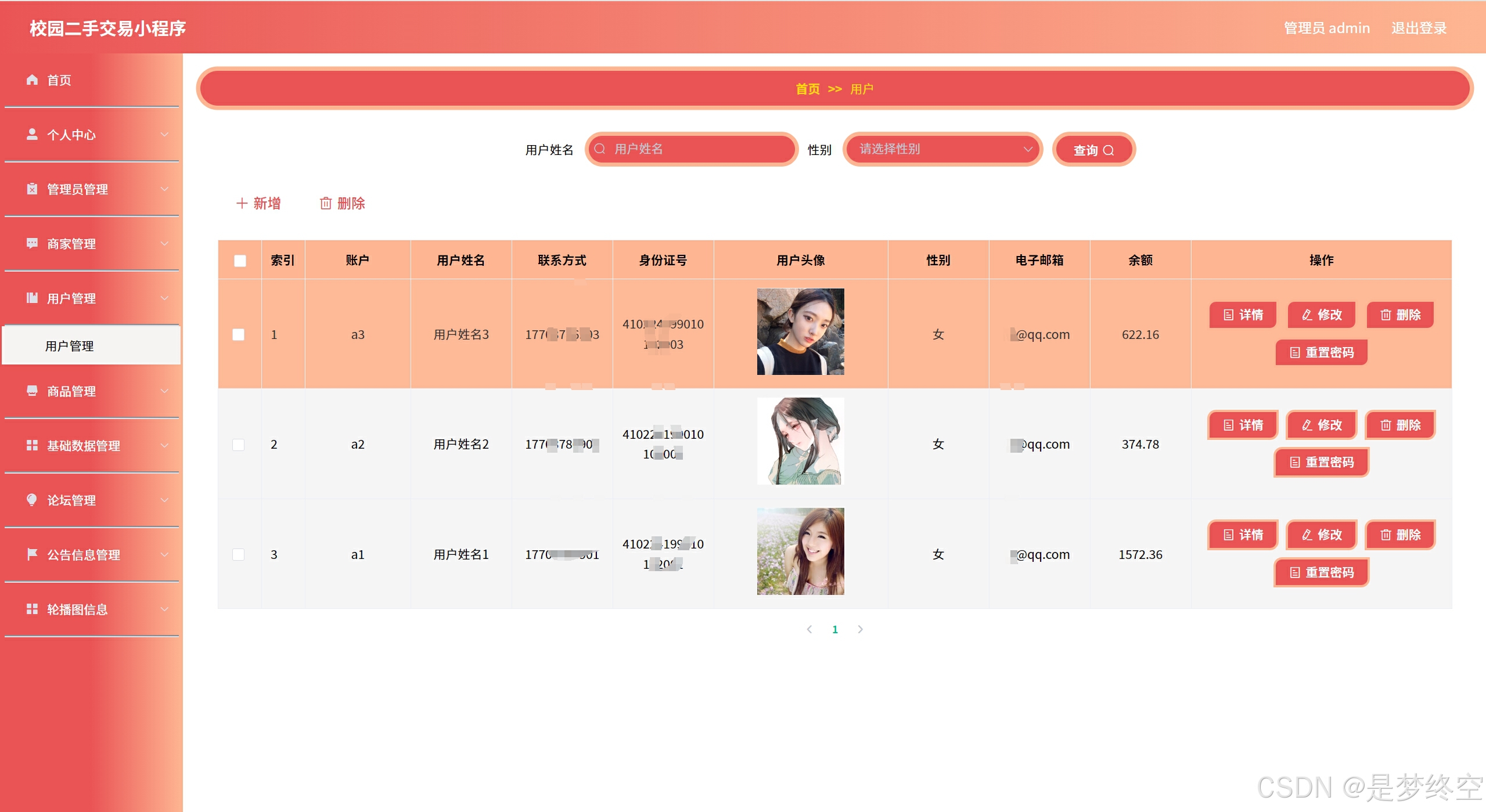Screen dimensions: 1486x812
Task: Open the 请选择性别 gender dropdown
Action: coord(942,149)
